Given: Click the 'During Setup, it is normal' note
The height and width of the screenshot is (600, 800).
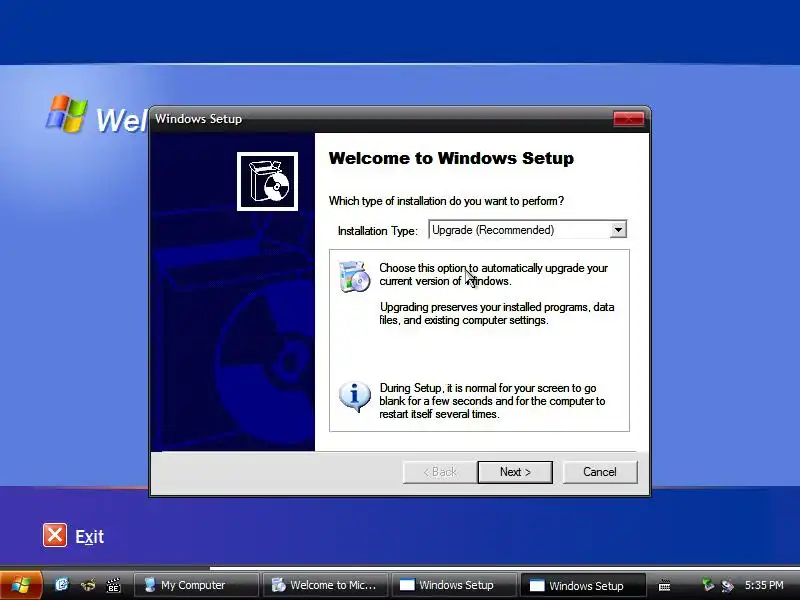Looking at the screenshot, I should tap(492, 401).
